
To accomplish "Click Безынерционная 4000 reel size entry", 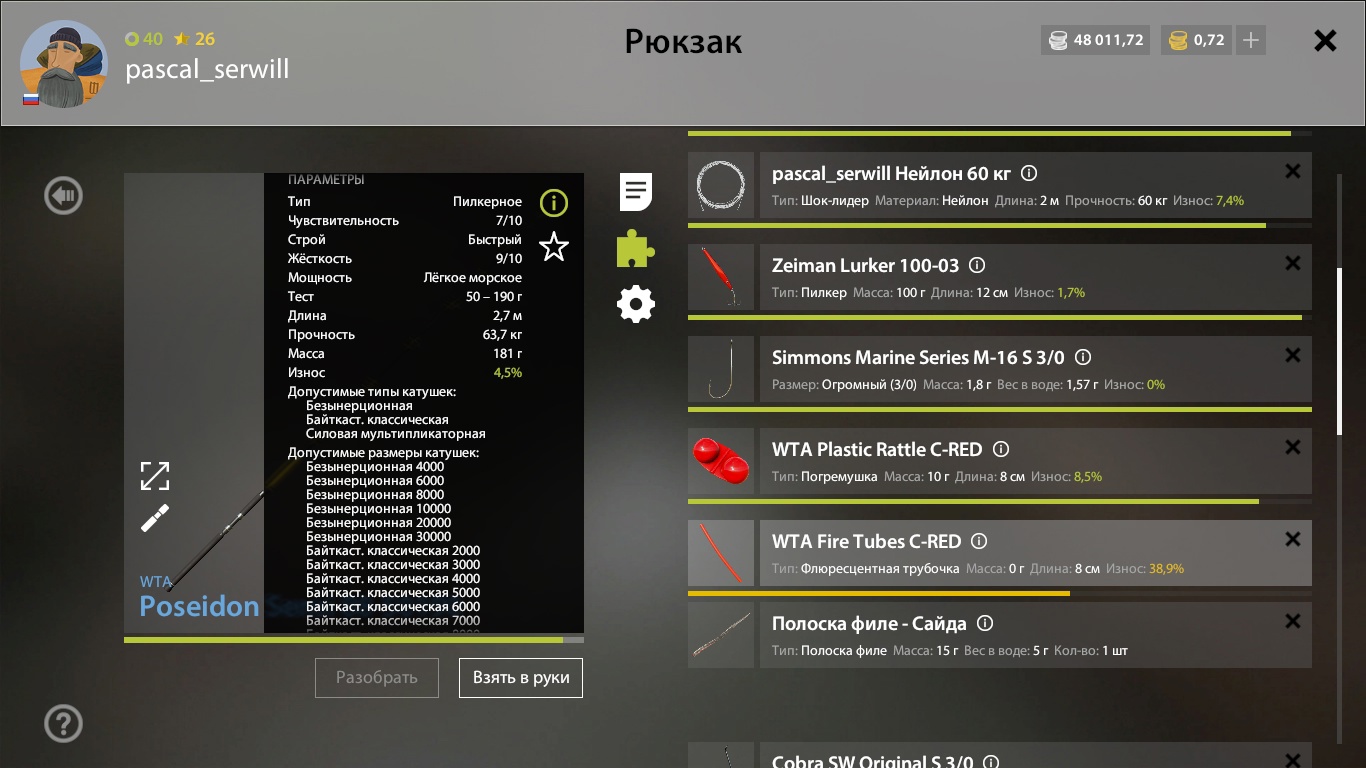I will pyautogui.click(x=375, y=467).
